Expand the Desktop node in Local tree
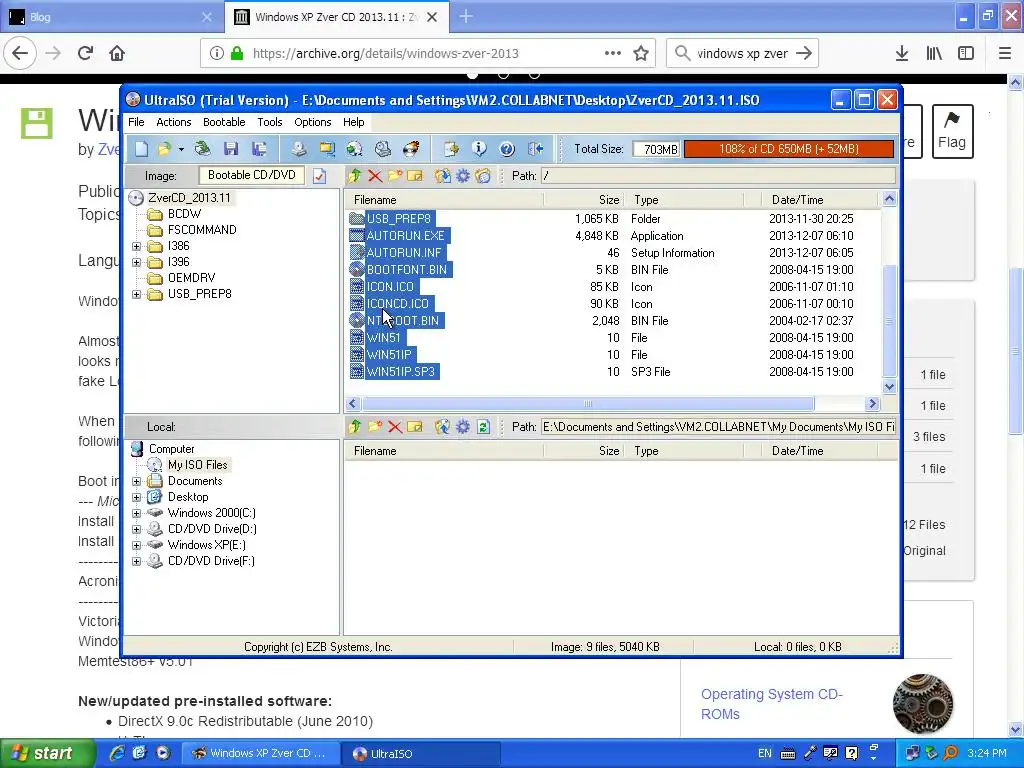The image size is (1024, 768). (x=136, y=497)
